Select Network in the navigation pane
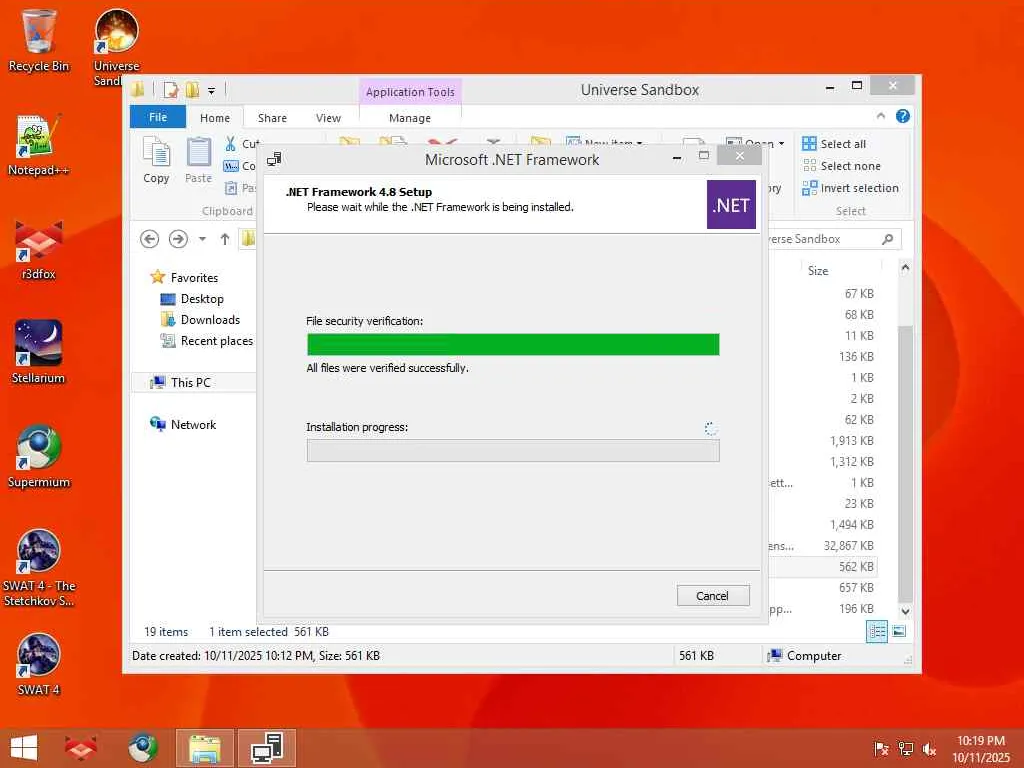Viewport: 1024px width, 768px height. click(183, 424)
